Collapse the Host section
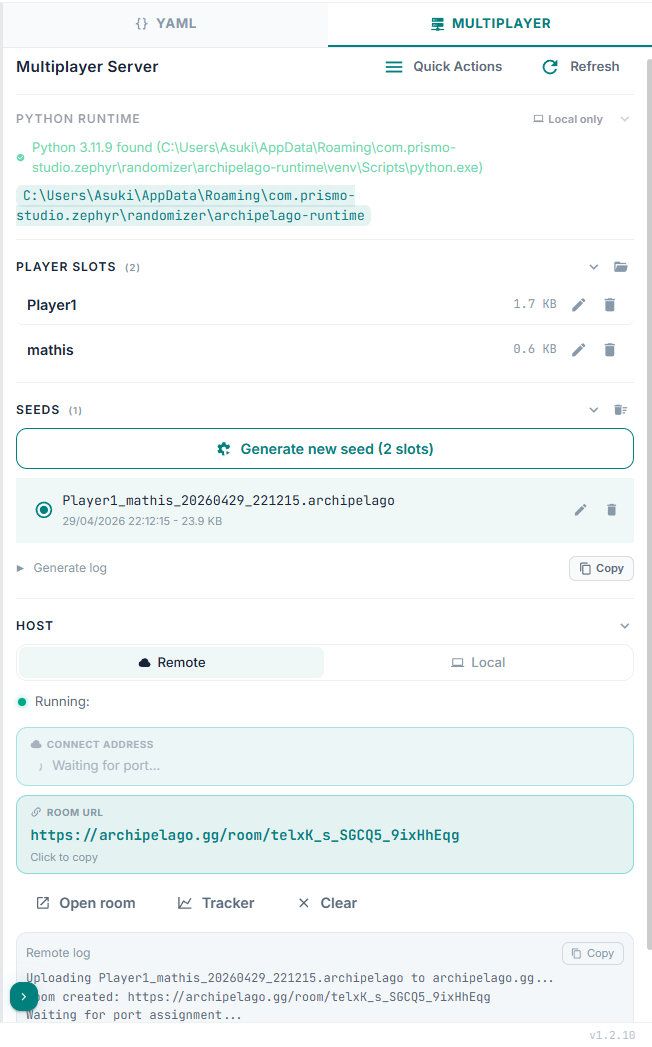 click(x=625, y=626)
